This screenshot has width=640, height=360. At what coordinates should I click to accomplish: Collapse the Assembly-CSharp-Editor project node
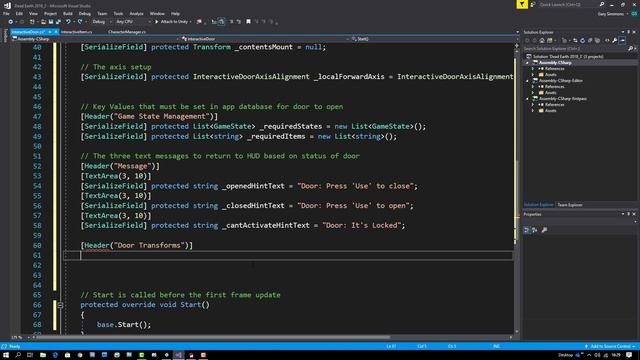coord(527,81)
